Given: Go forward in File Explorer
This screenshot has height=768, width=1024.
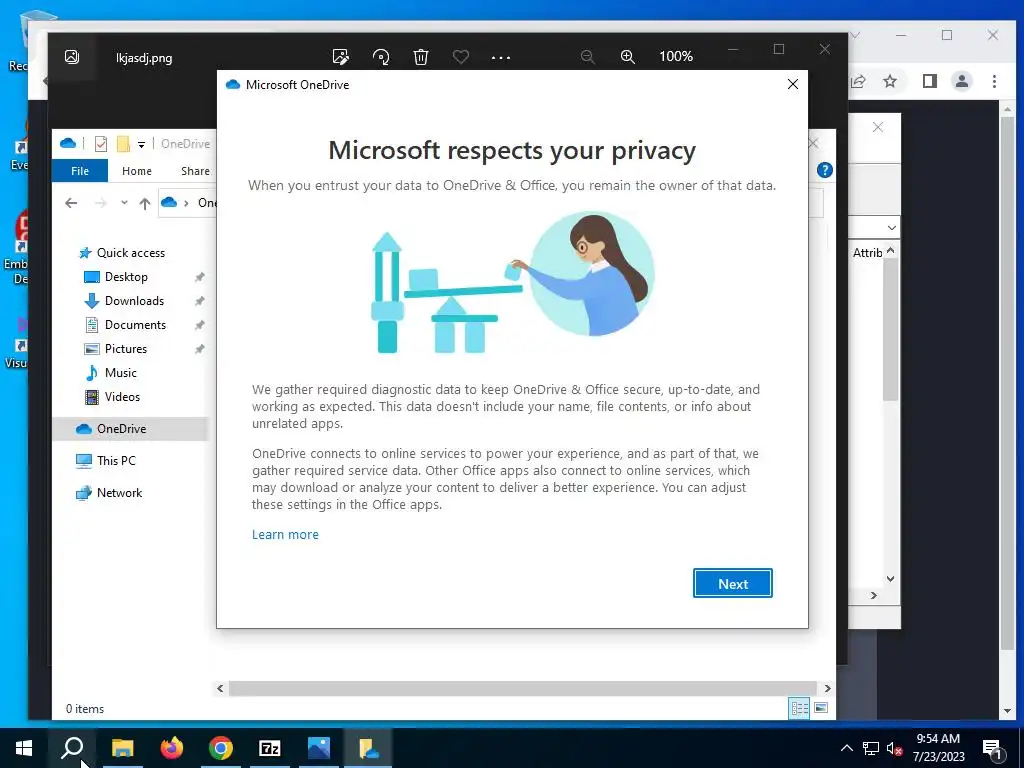Looking at the screenshot, I should pos(100,203).
